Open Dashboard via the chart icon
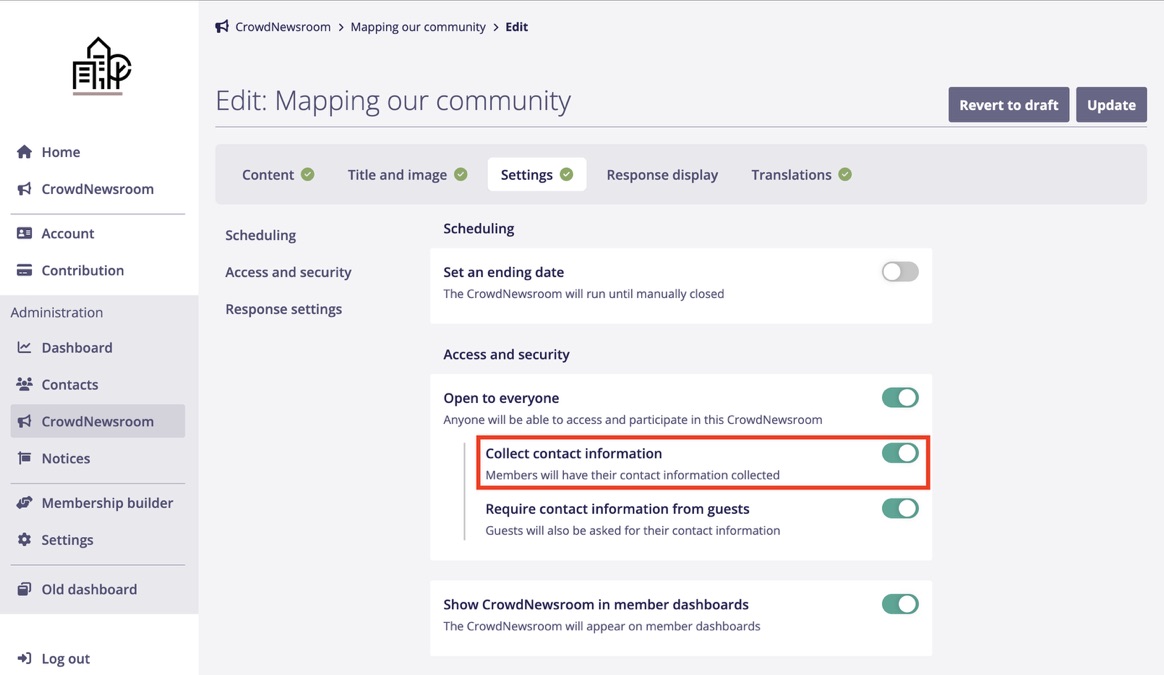Screen dimensions: 1164x675 coord(24,347)
